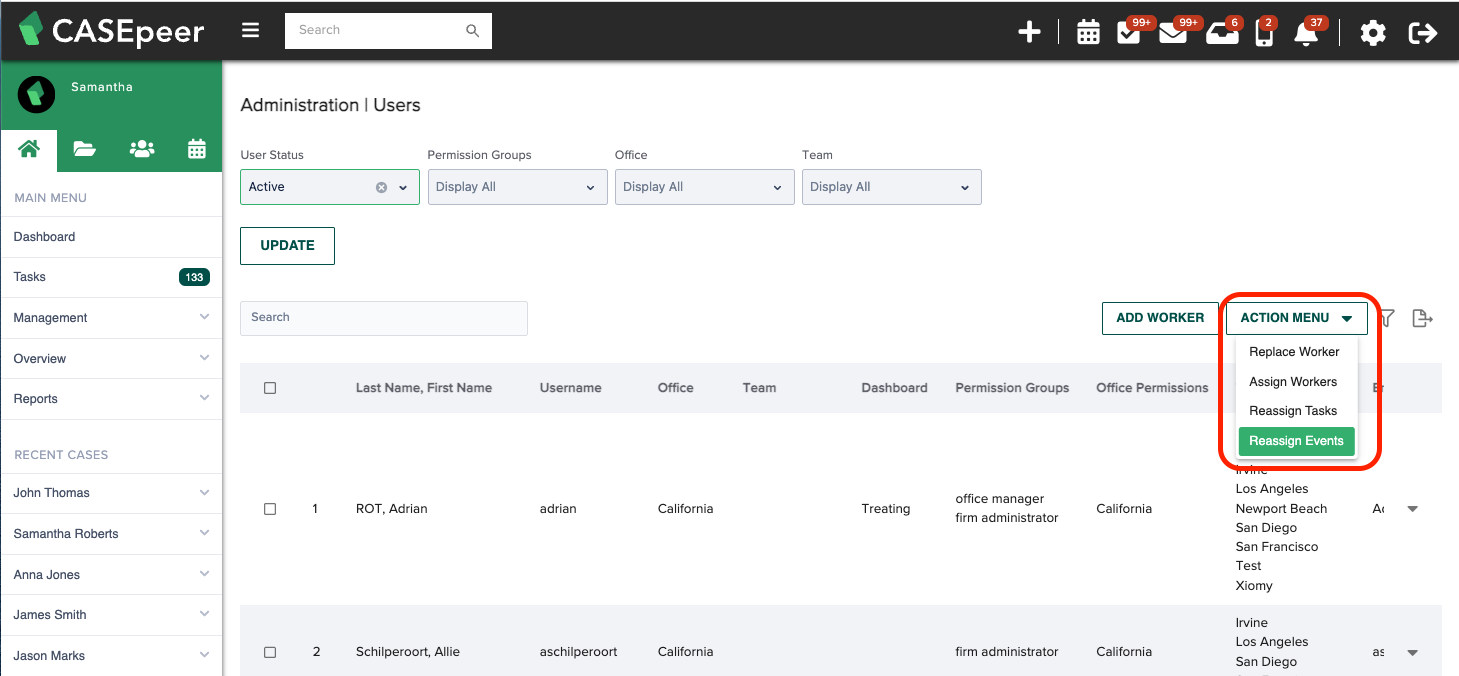Sort by Dashboard column header
Image resolution: width=1459 pixels, height=676 pixels.
[894, 388]
